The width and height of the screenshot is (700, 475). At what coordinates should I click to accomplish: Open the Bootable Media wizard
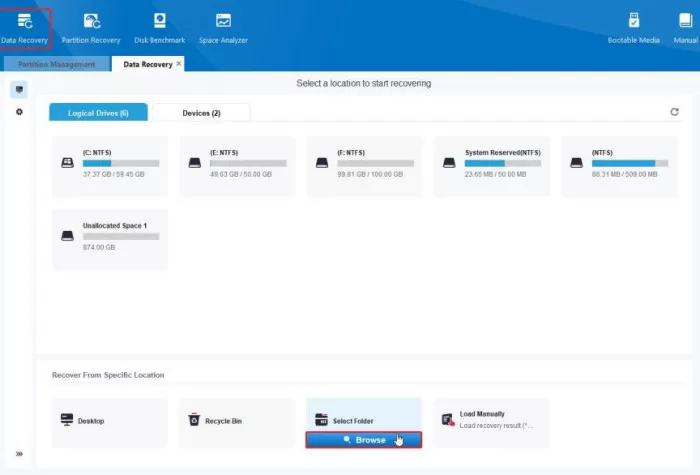point(633,29)
